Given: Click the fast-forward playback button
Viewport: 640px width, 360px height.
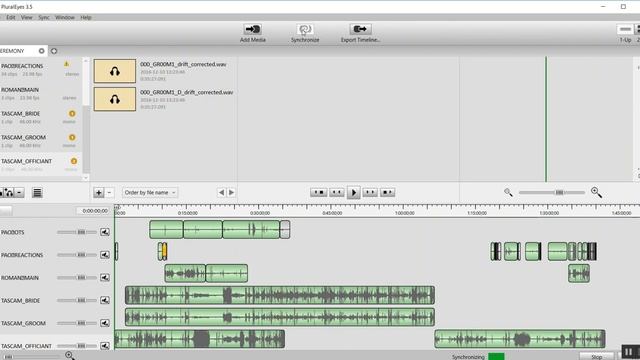Looking at the screenshot, I should coord(370,192).
